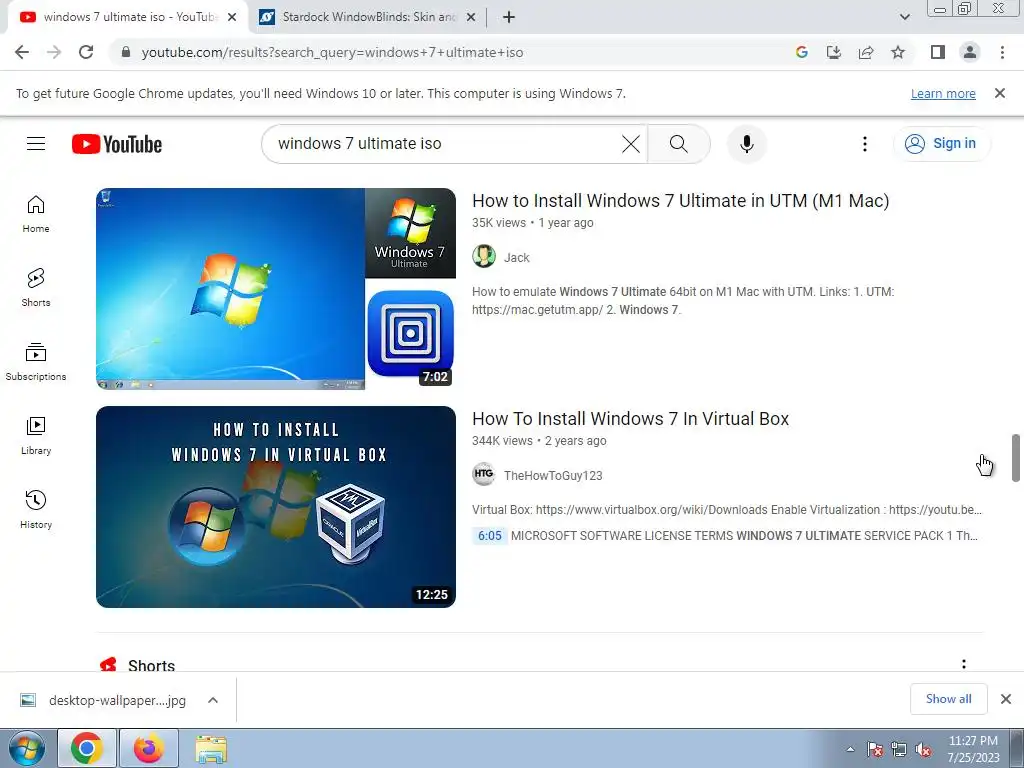Visit TheHowToGuy123 channel by name
Viewport: 1024px width, 768px height.
553,475
